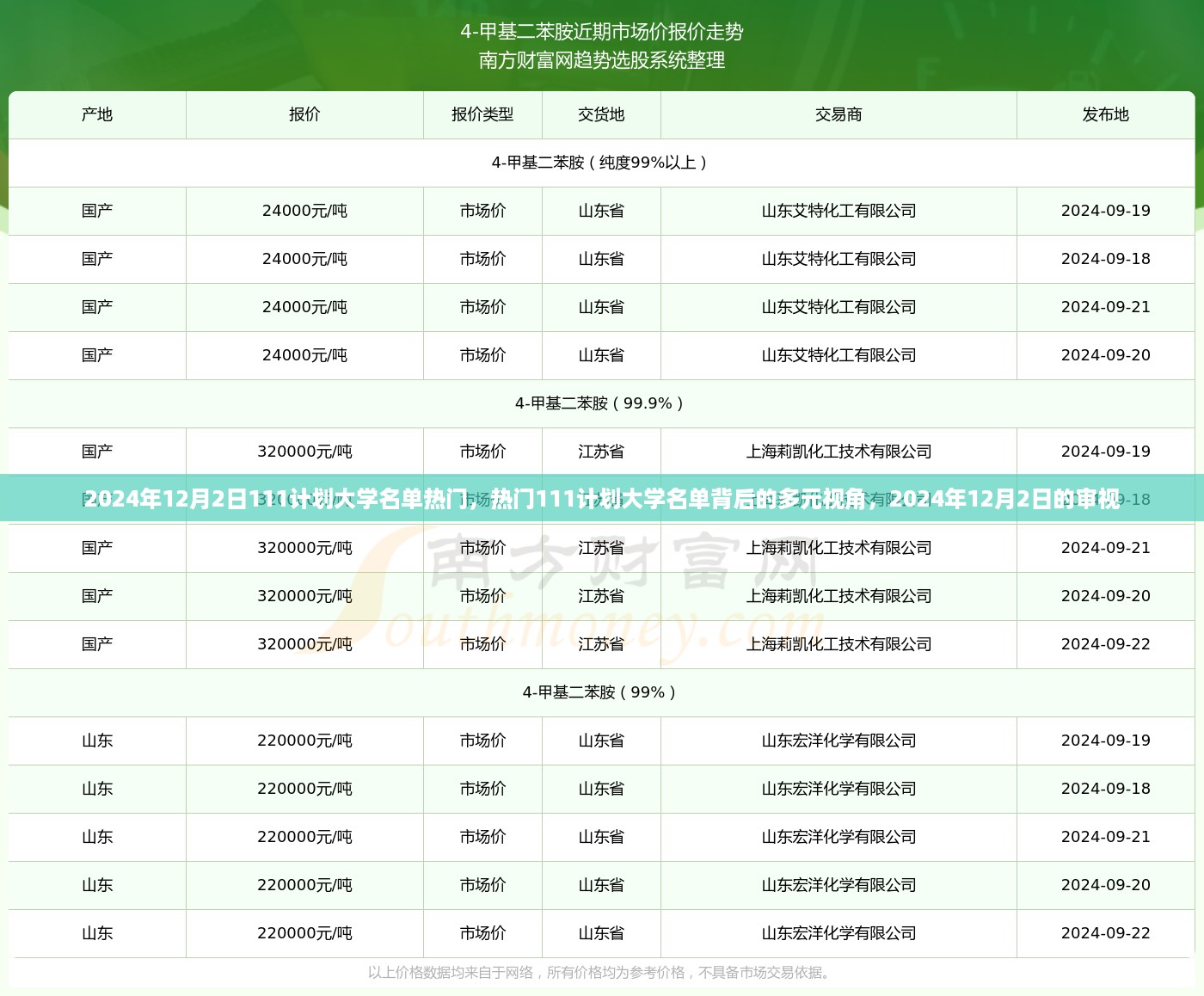Click the 交易商 column header
Viewport: 1204px width, 996px height.
point(838,114)
